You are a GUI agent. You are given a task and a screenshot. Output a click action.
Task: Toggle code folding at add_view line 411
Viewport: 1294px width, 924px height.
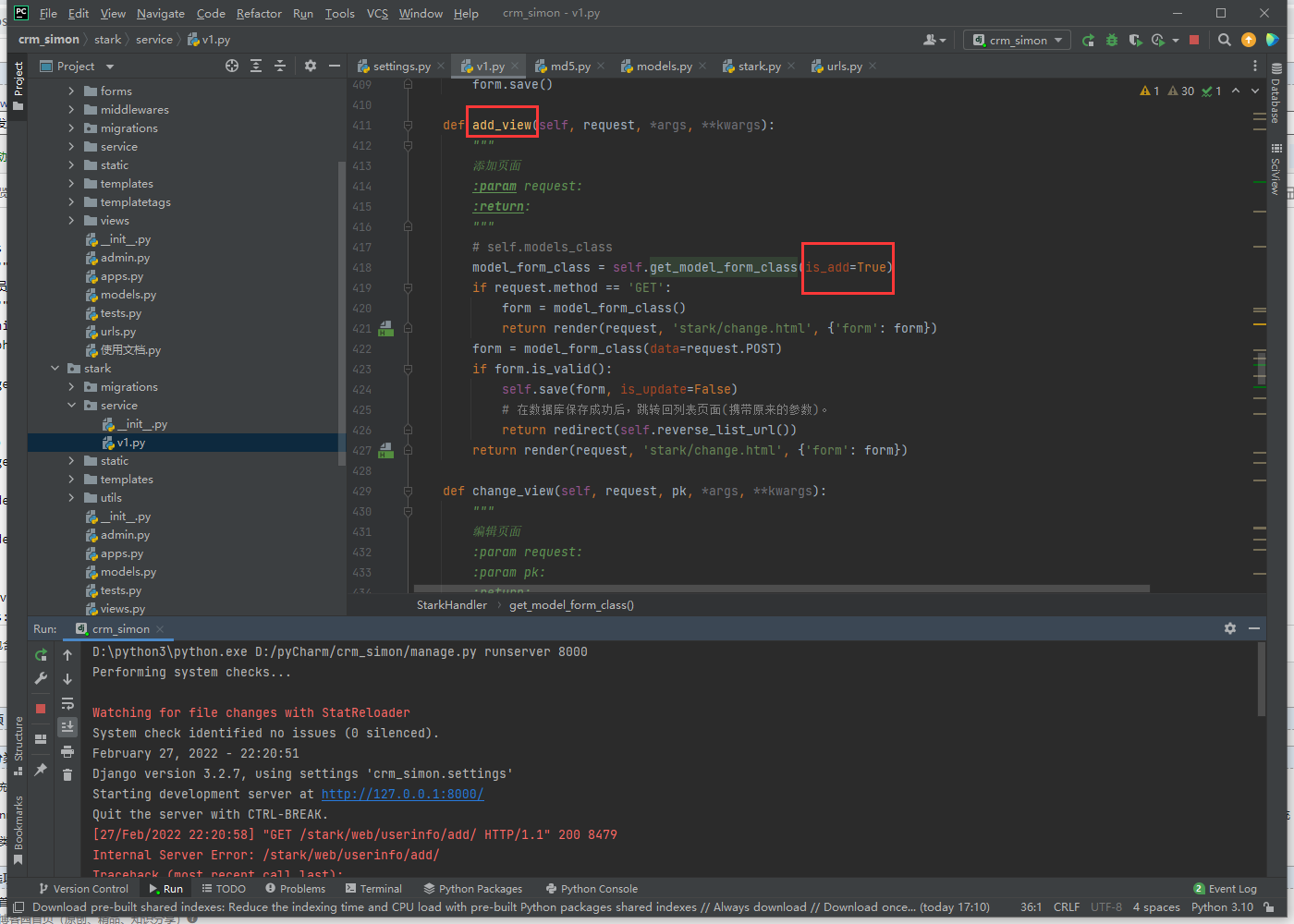pyautogui.click(x=408, y=125)
